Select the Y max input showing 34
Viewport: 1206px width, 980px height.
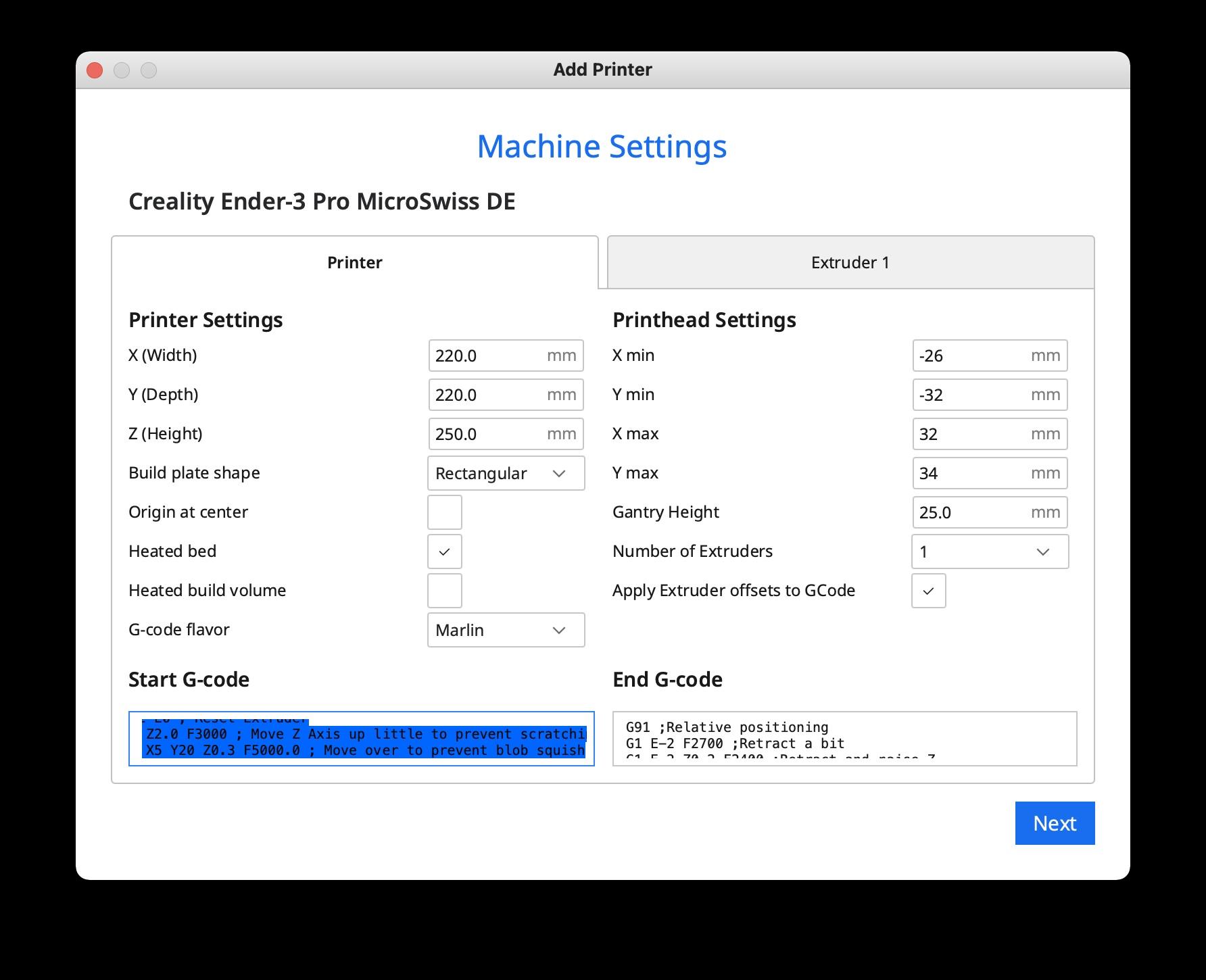[989, 473]
